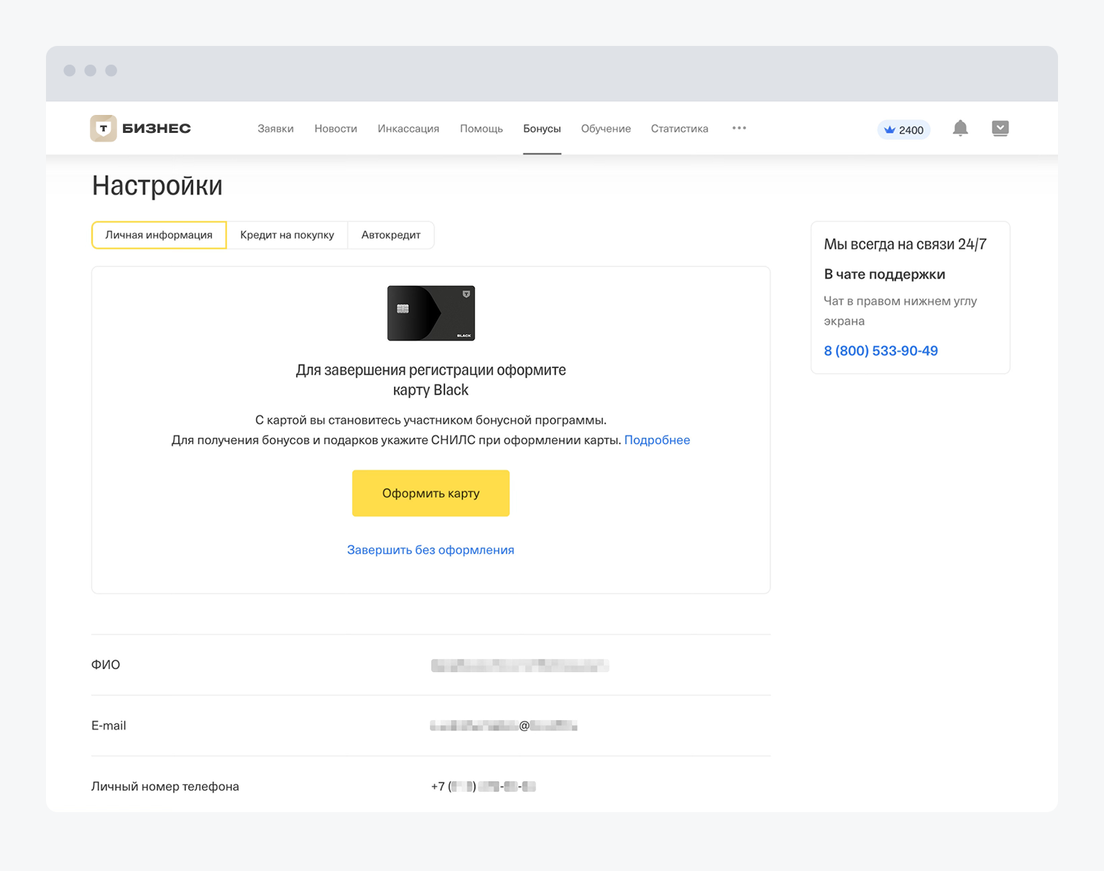Image resolution: width=1104 pixels, height=871 pixels.
Task: Select Помощь in navigation bar
Action: [x=481, y=129]
